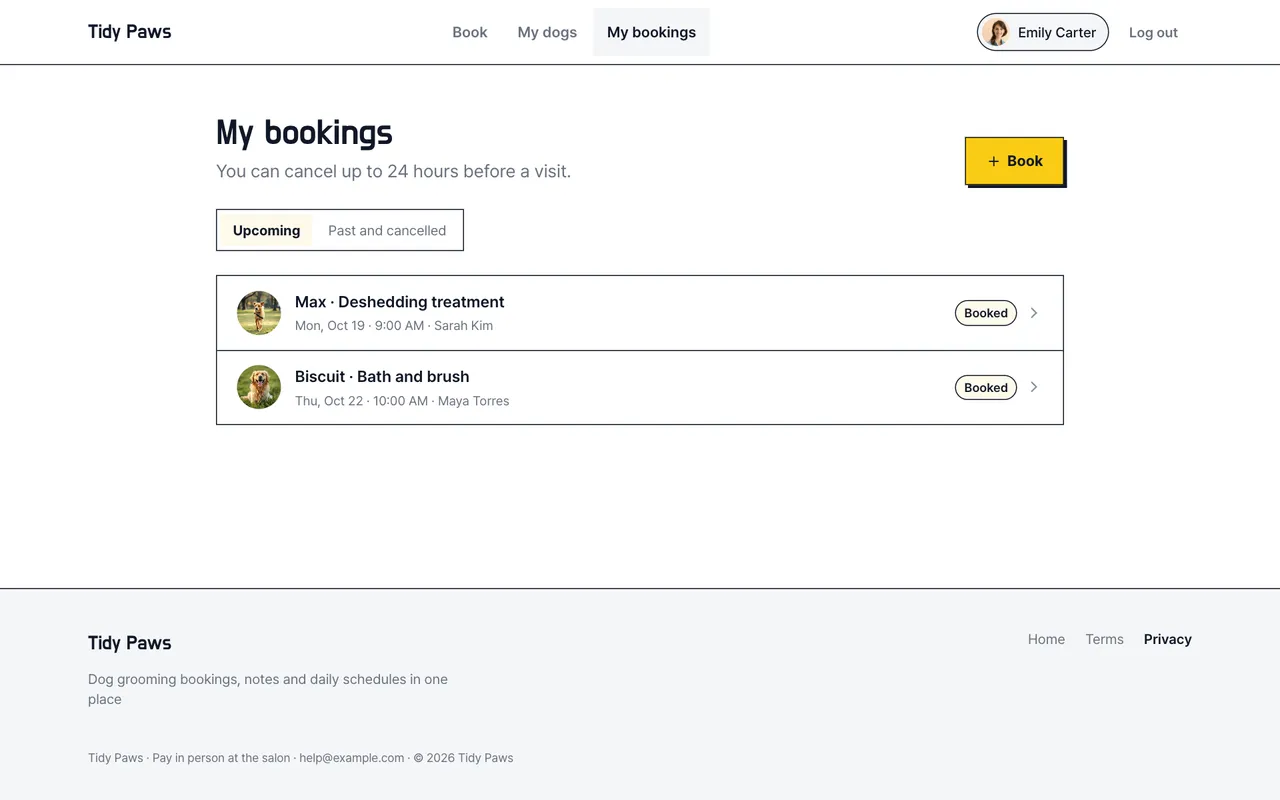The width and height of the screenshot is (1280, 800).
Task: Open the Terms footer link
Action: click(x=1104, y=639)
